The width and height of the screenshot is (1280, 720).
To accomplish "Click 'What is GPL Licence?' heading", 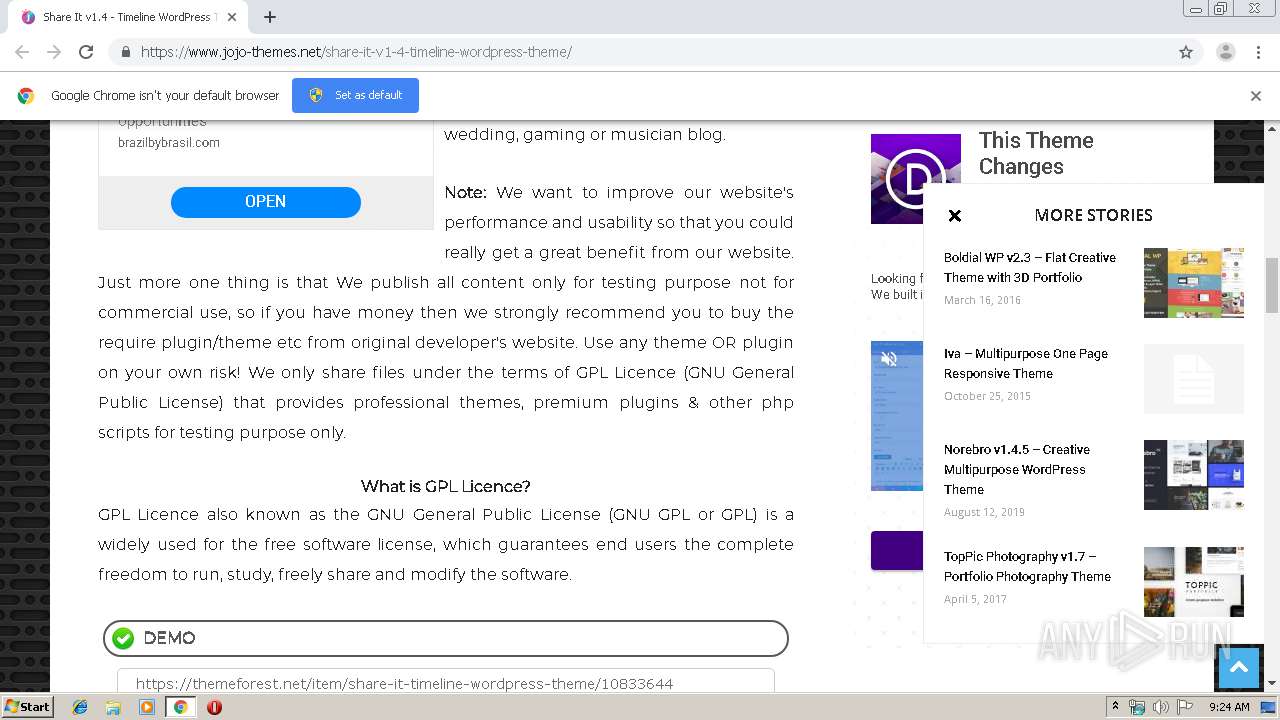I will click(446, 487).
